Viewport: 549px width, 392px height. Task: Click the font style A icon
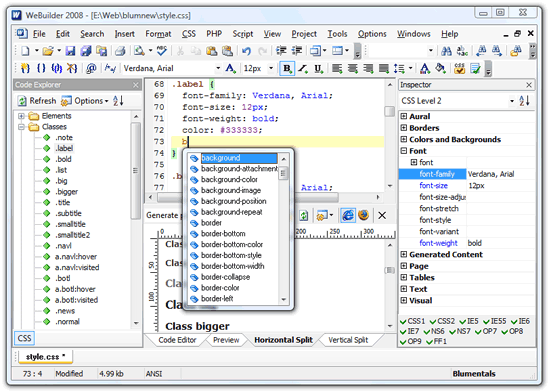(x=230, y=68)
